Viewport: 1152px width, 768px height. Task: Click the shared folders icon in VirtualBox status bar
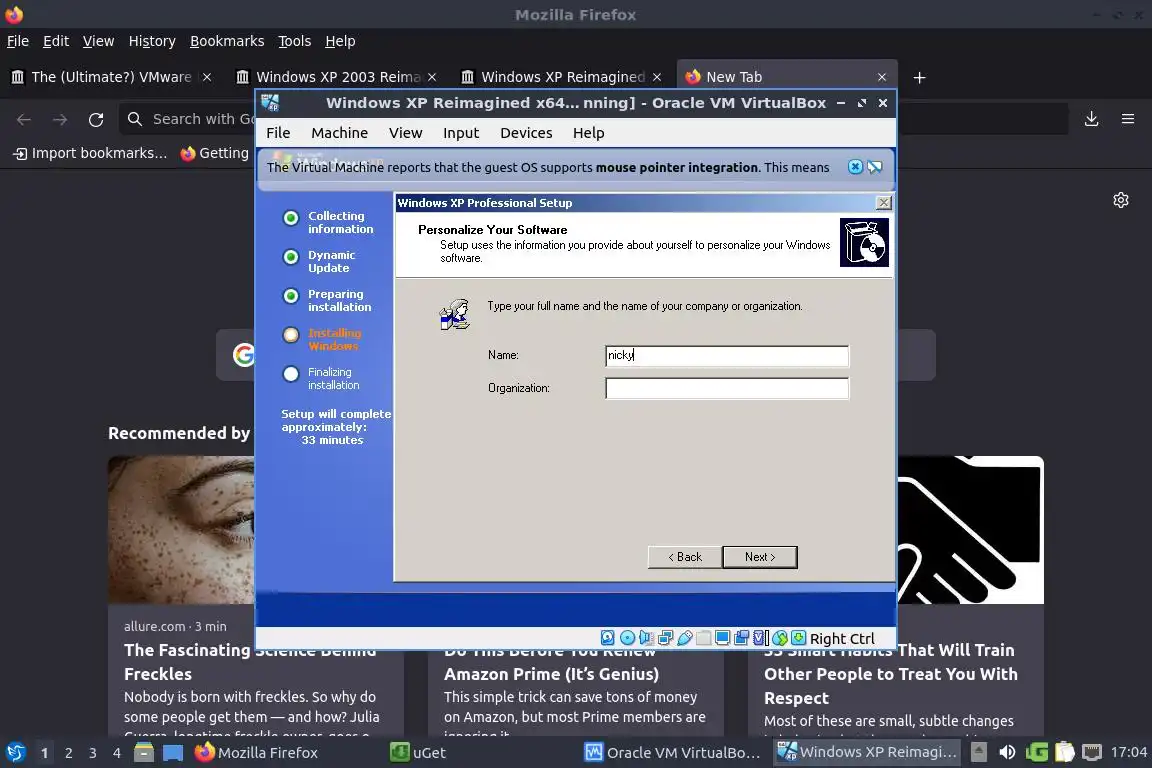(704, 638)
